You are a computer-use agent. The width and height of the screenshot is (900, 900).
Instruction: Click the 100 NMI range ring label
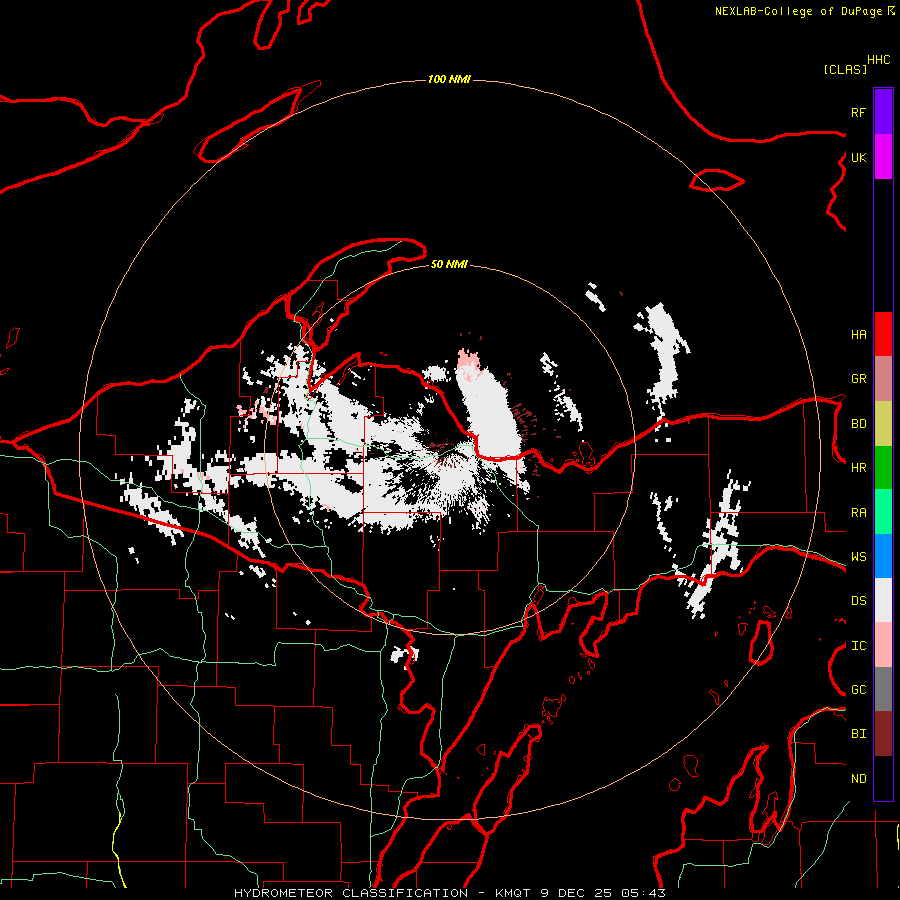[x=449, y=79]
